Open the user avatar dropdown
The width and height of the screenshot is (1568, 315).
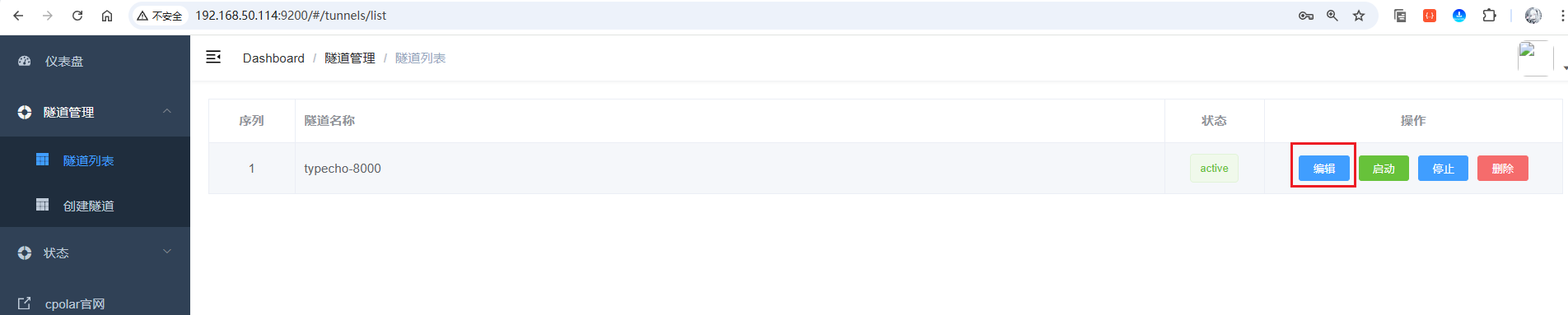point(1536,59)
